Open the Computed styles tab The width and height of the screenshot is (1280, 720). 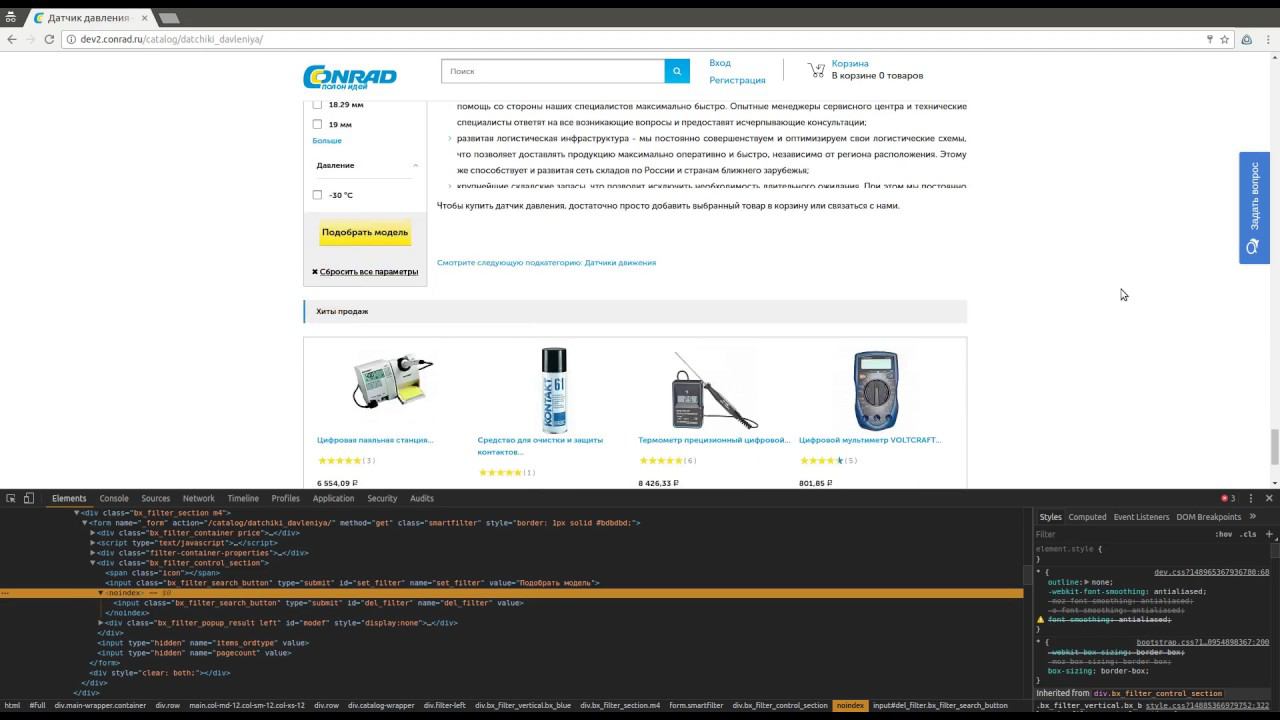click(x=1087, y=517)
